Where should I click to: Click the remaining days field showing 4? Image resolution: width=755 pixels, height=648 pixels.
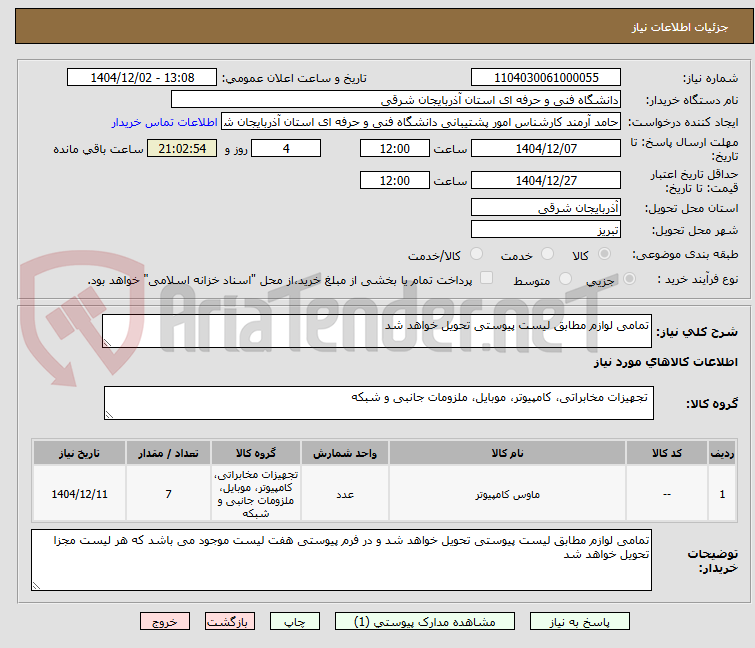tap(286, 148)
